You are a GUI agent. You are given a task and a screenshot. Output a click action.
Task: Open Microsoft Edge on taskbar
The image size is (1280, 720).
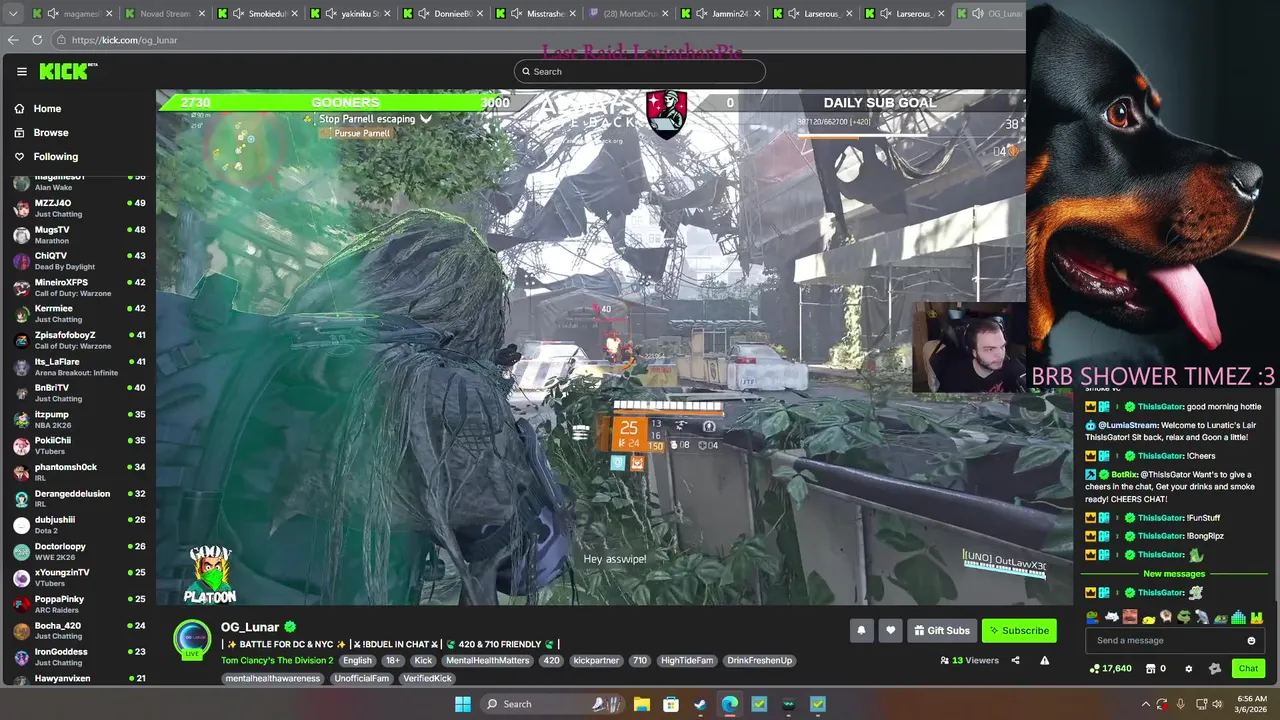coord(730,704)
